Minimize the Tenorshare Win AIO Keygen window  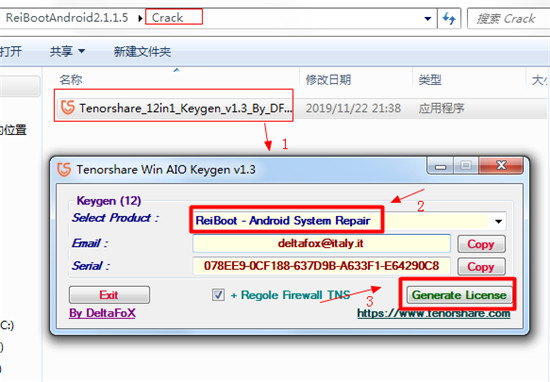tap(441, 166)
